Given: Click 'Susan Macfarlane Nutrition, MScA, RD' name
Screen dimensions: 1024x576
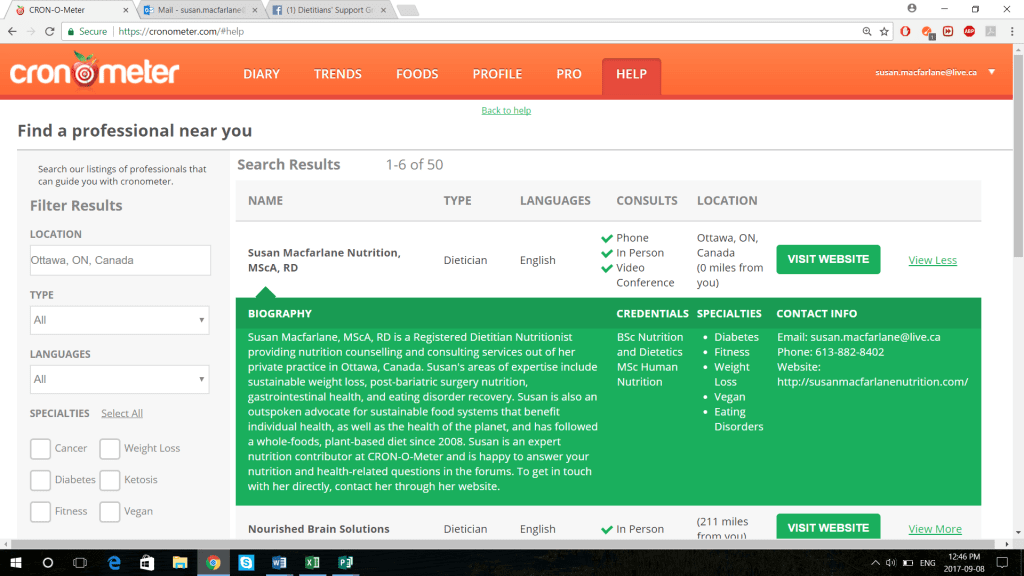Looking at the screenshot, I should coord(324,260).
